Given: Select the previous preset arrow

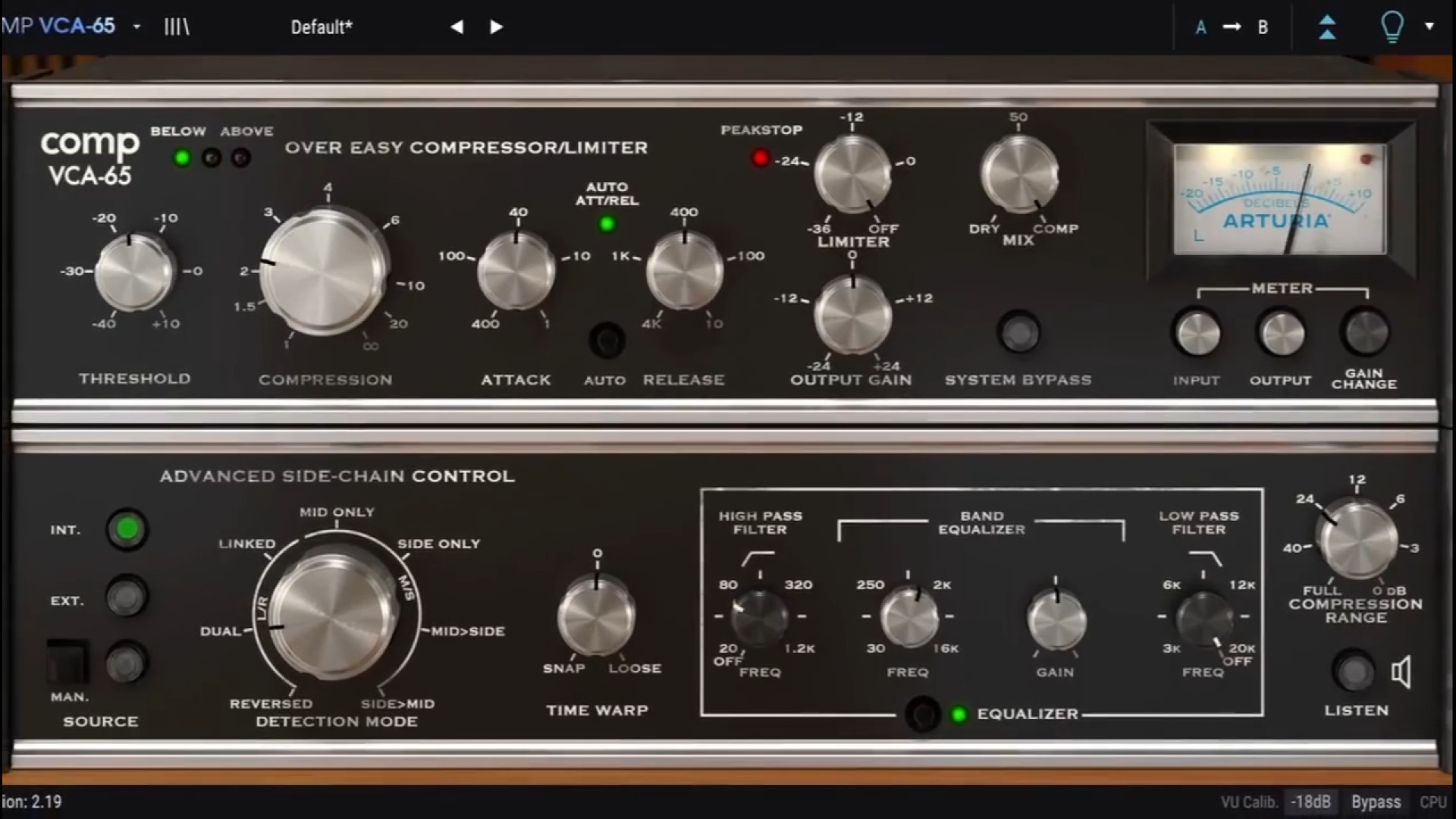Looking at the screenshot, I should tap(457, 27).
